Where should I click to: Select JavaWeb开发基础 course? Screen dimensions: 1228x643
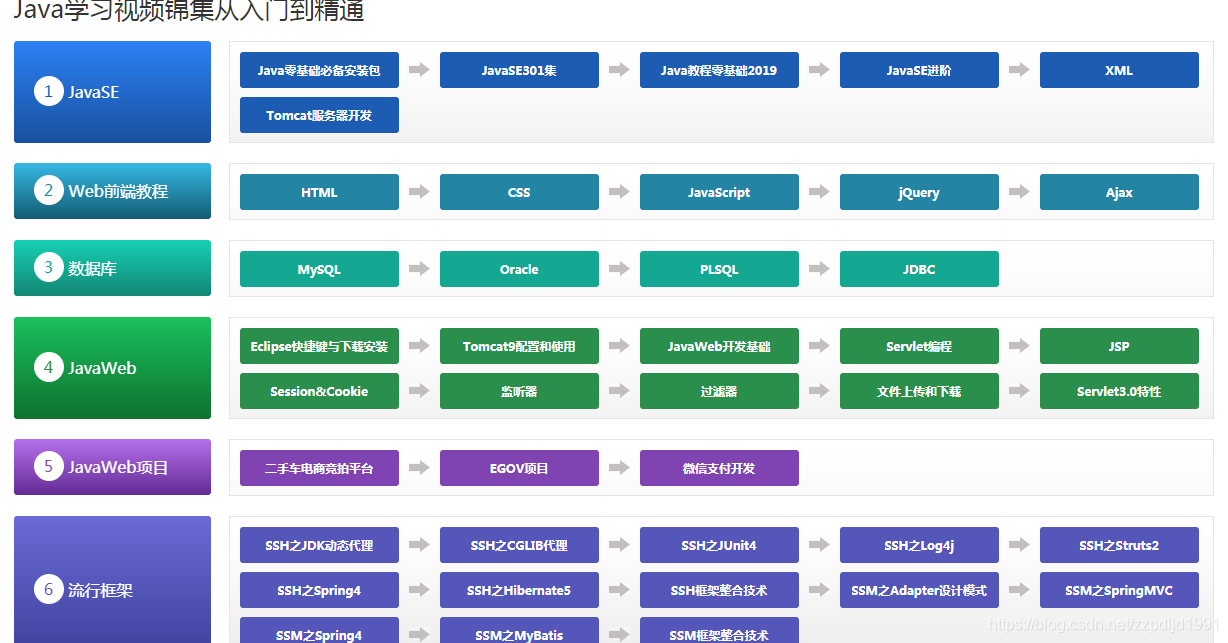coord(719,346)
